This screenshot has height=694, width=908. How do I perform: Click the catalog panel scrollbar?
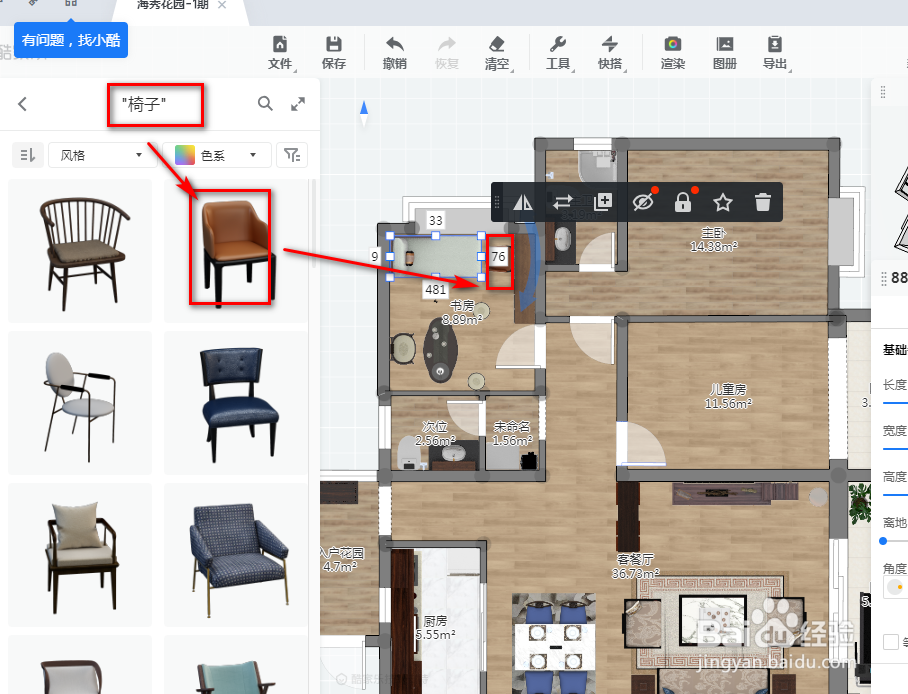(314, 224)
